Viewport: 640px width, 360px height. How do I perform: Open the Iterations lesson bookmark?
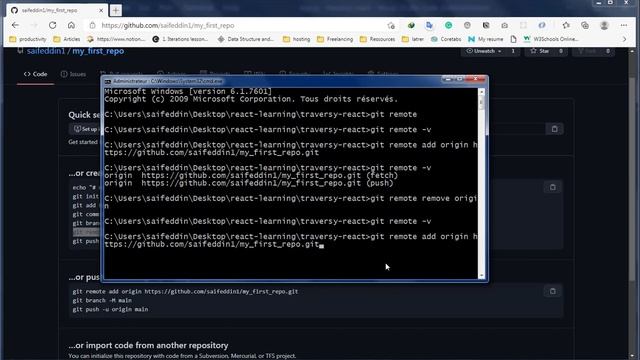(180, 39)
